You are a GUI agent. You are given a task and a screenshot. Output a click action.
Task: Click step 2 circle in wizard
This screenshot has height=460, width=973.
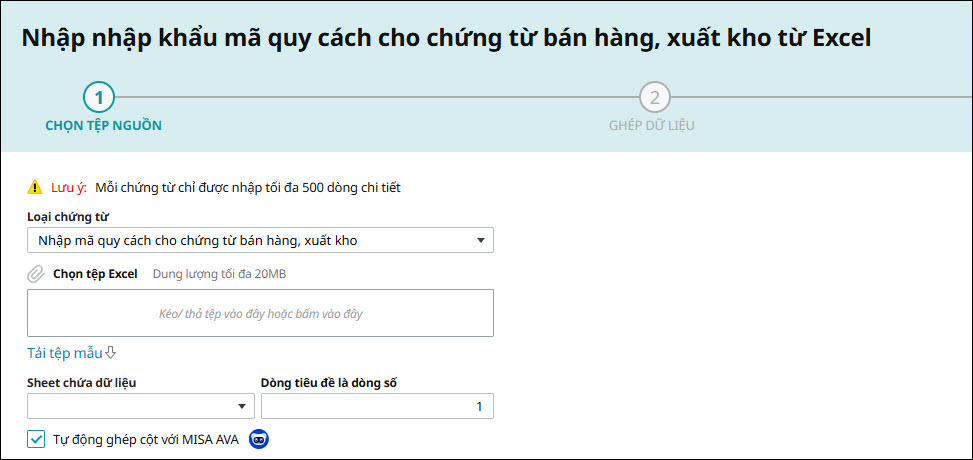655,98
